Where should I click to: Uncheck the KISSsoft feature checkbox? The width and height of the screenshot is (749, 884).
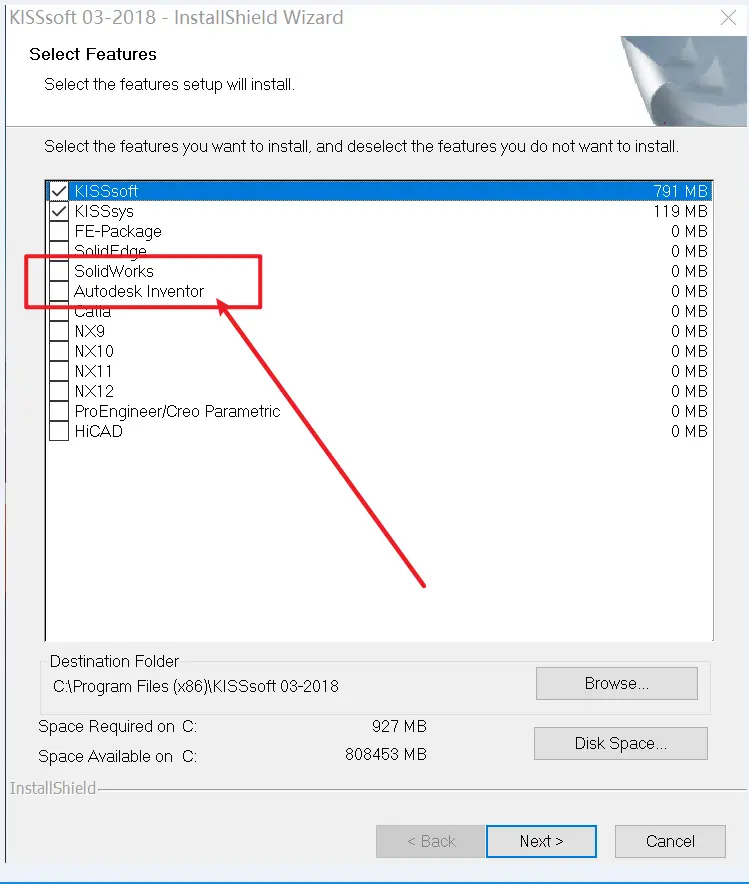tap(59, 191)
